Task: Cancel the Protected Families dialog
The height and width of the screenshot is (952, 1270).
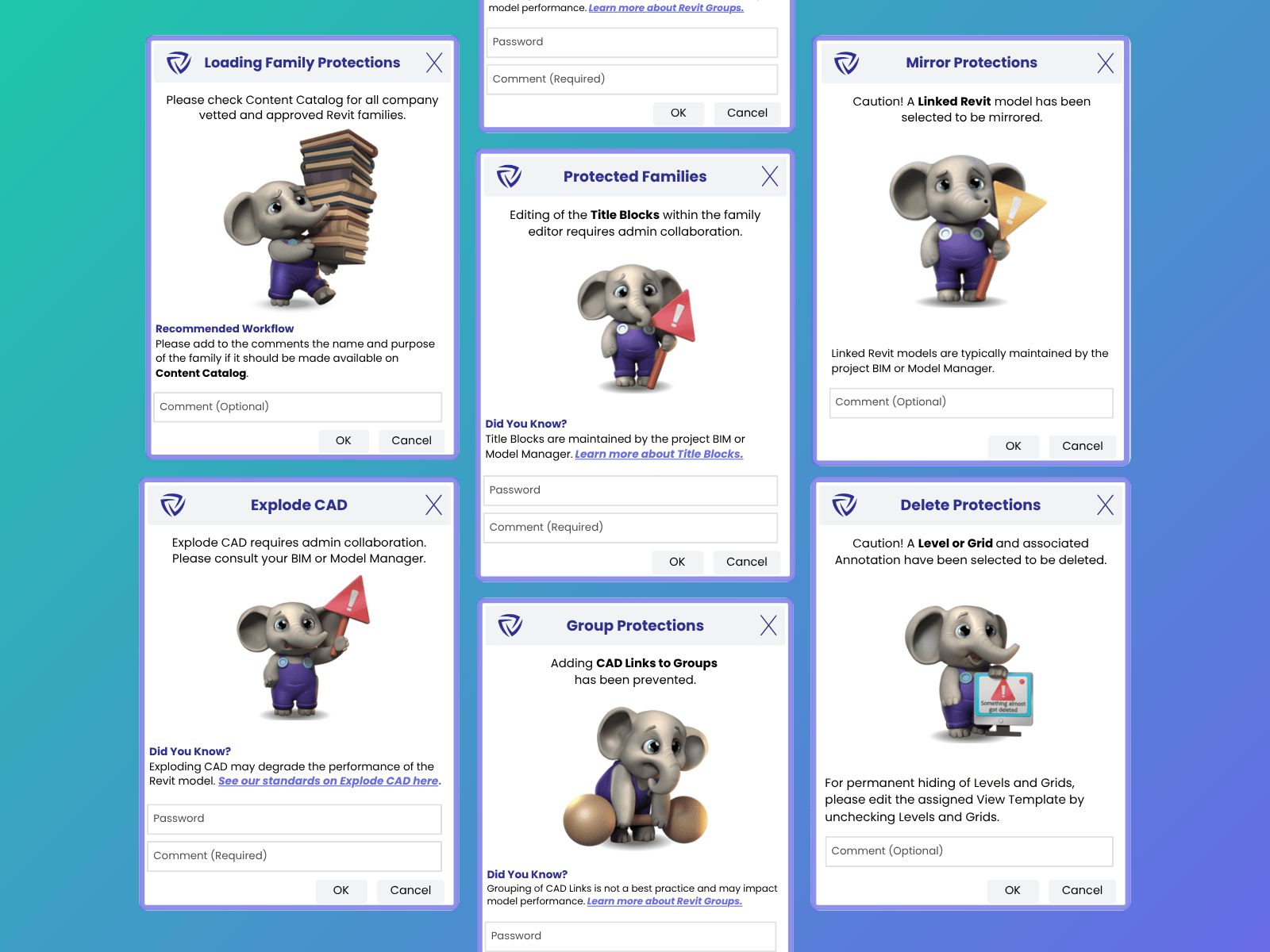Action: point(747,562)
